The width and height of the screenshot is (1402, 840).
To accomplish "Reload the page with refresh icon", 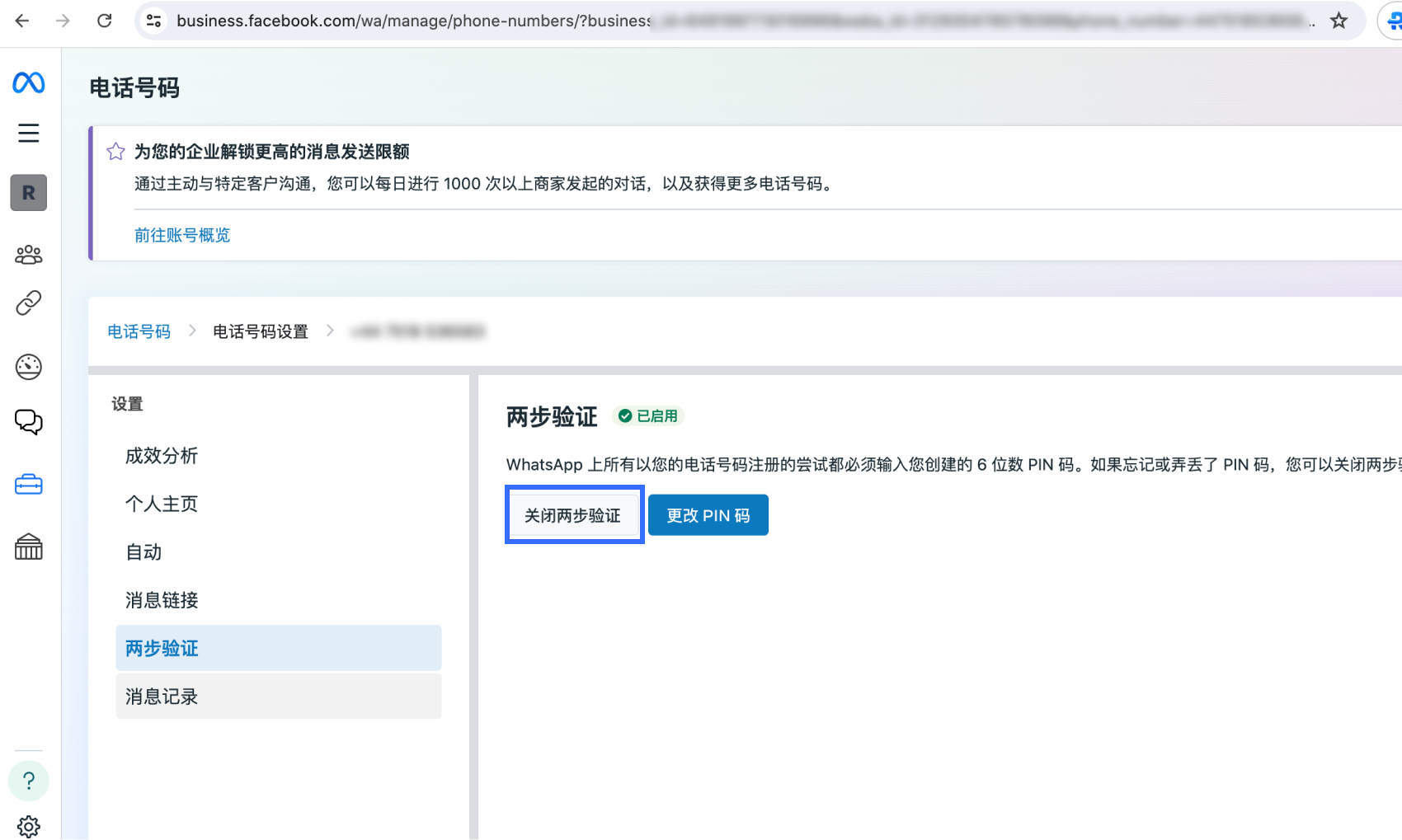I will [104, 21].
